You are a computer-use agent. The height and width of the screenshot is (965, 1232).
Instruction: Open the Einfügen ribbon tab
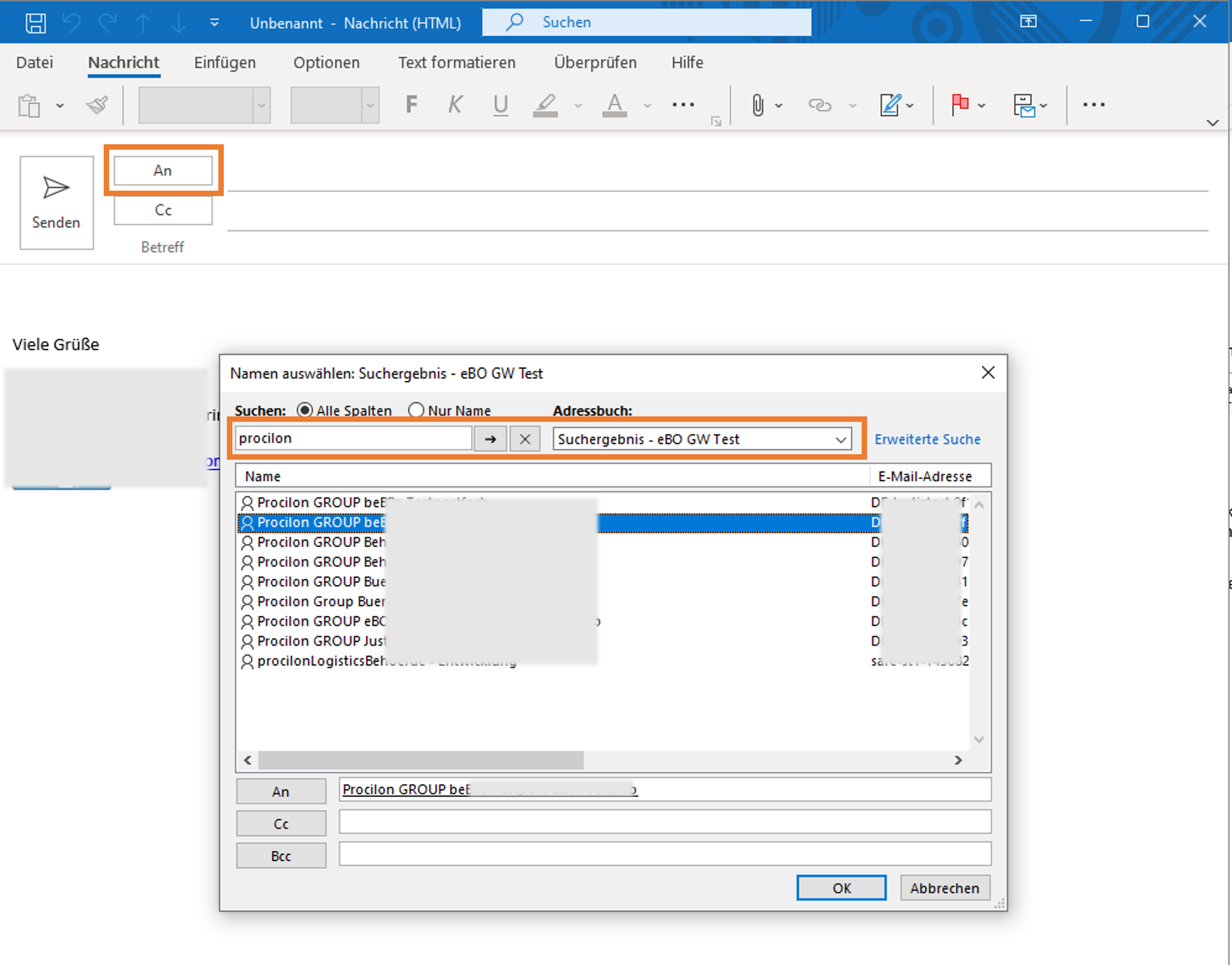point(225,62)
